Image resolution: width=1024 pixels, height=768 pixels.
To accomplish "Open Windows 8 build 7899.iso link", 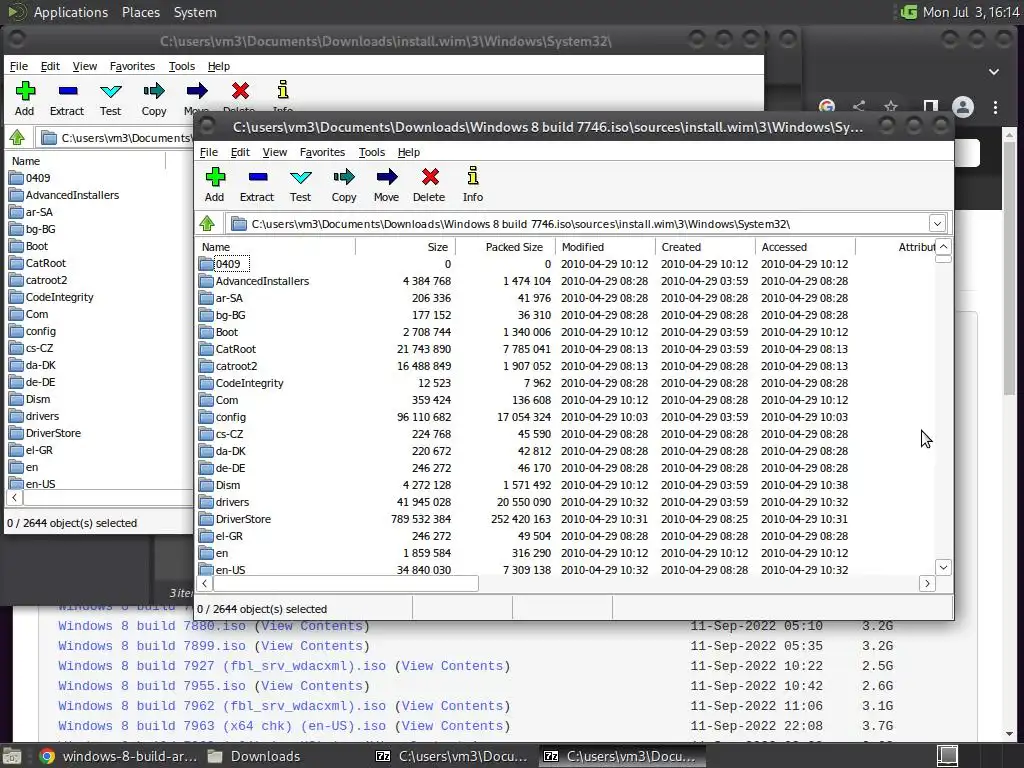I will 152,646.
